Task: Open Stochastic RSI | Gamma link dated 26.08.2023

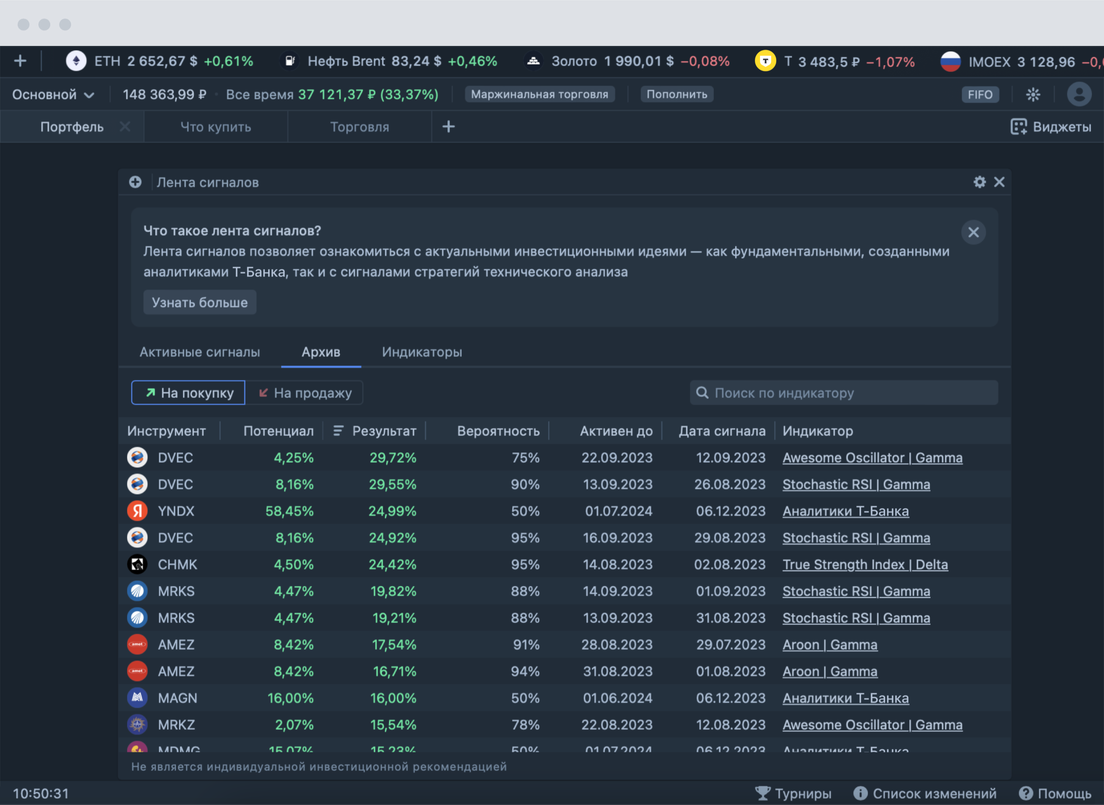Action: [856, 485]
